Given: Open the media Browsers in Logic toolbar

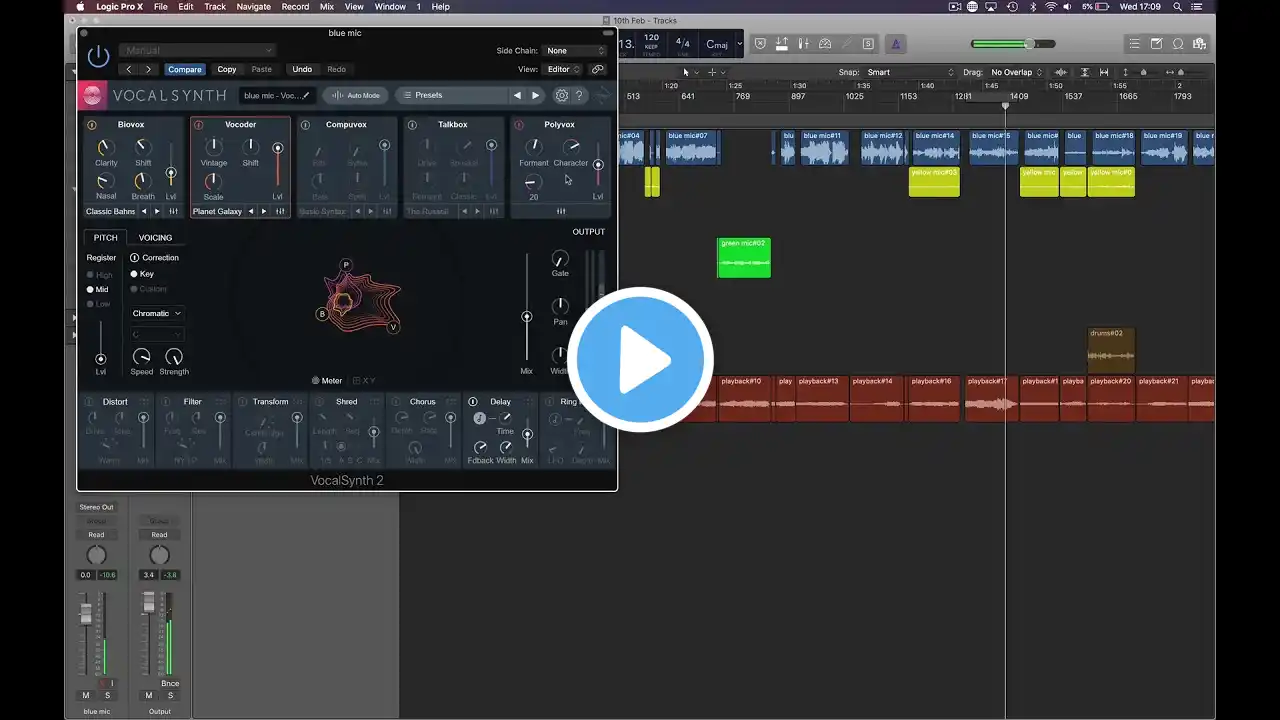Looking at the screenshot, I should click(x=1200, y=44).
